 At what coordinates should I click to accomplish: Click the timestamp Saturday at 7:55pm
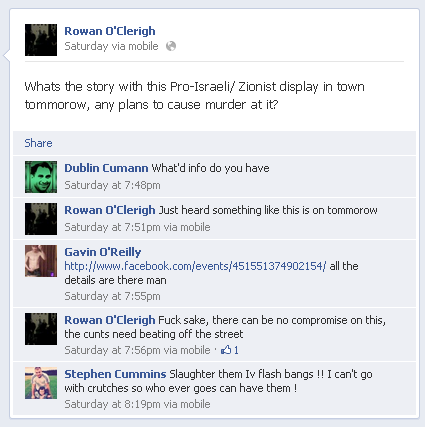click(112, 296)
